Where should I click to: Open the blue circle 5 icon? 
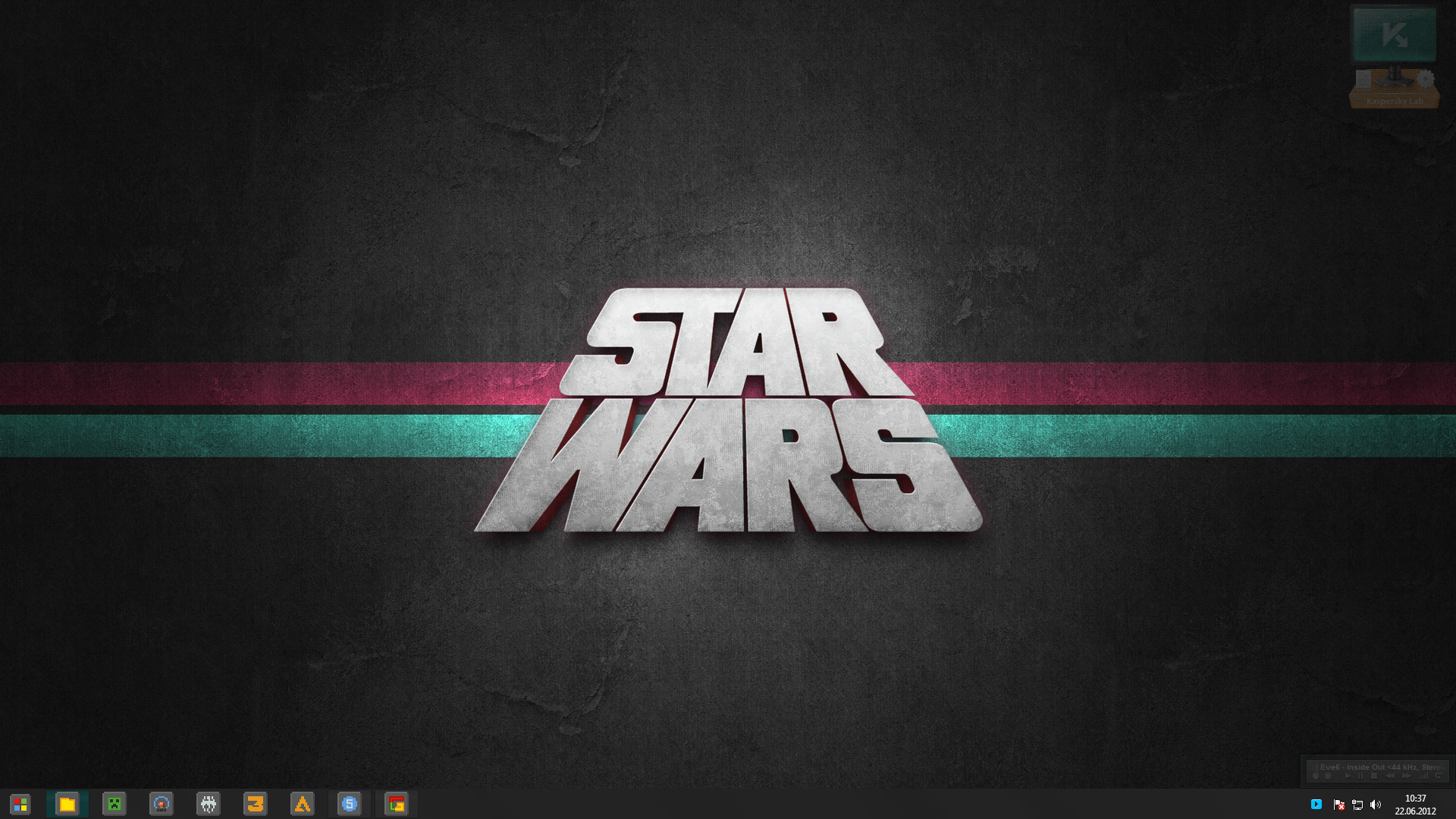tap(350, 804)
